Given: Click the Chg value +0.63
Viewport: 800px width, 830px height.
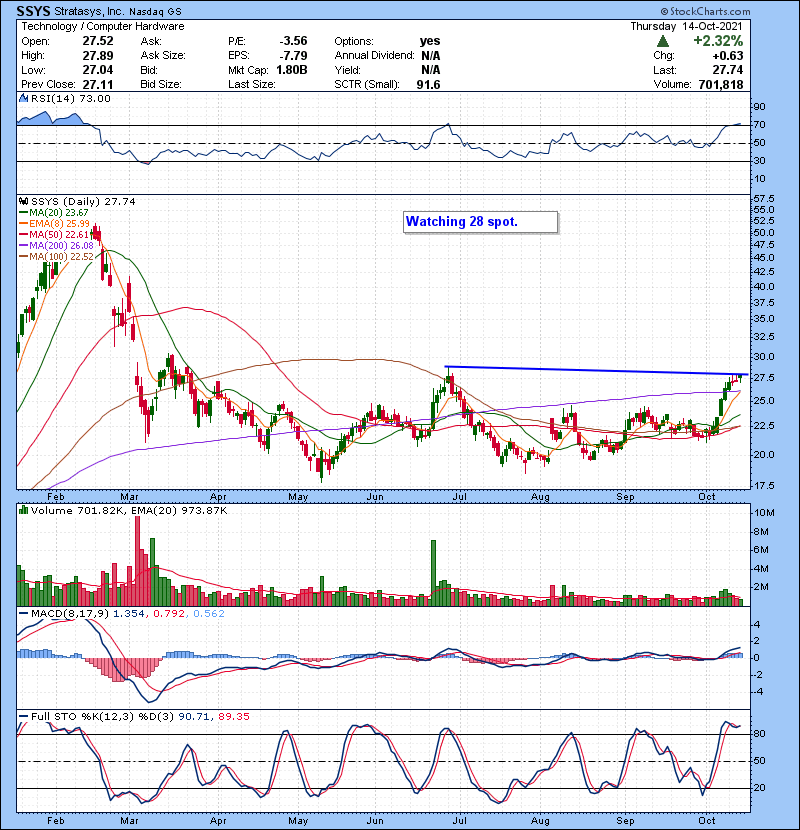Looking at the screenshot, I should pos(727,56).
